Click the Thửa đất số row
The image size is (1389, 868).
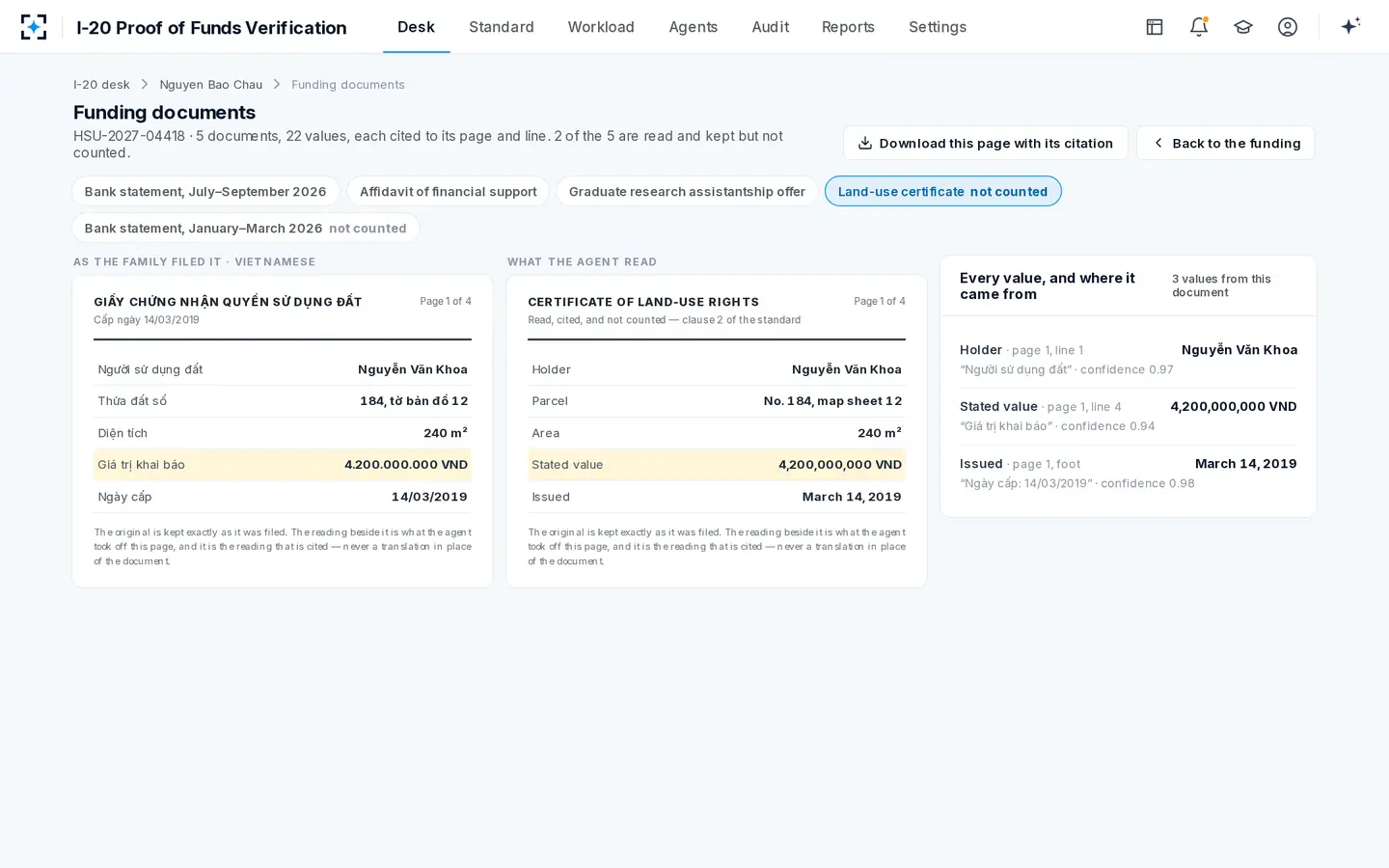(x=283, y=401)
